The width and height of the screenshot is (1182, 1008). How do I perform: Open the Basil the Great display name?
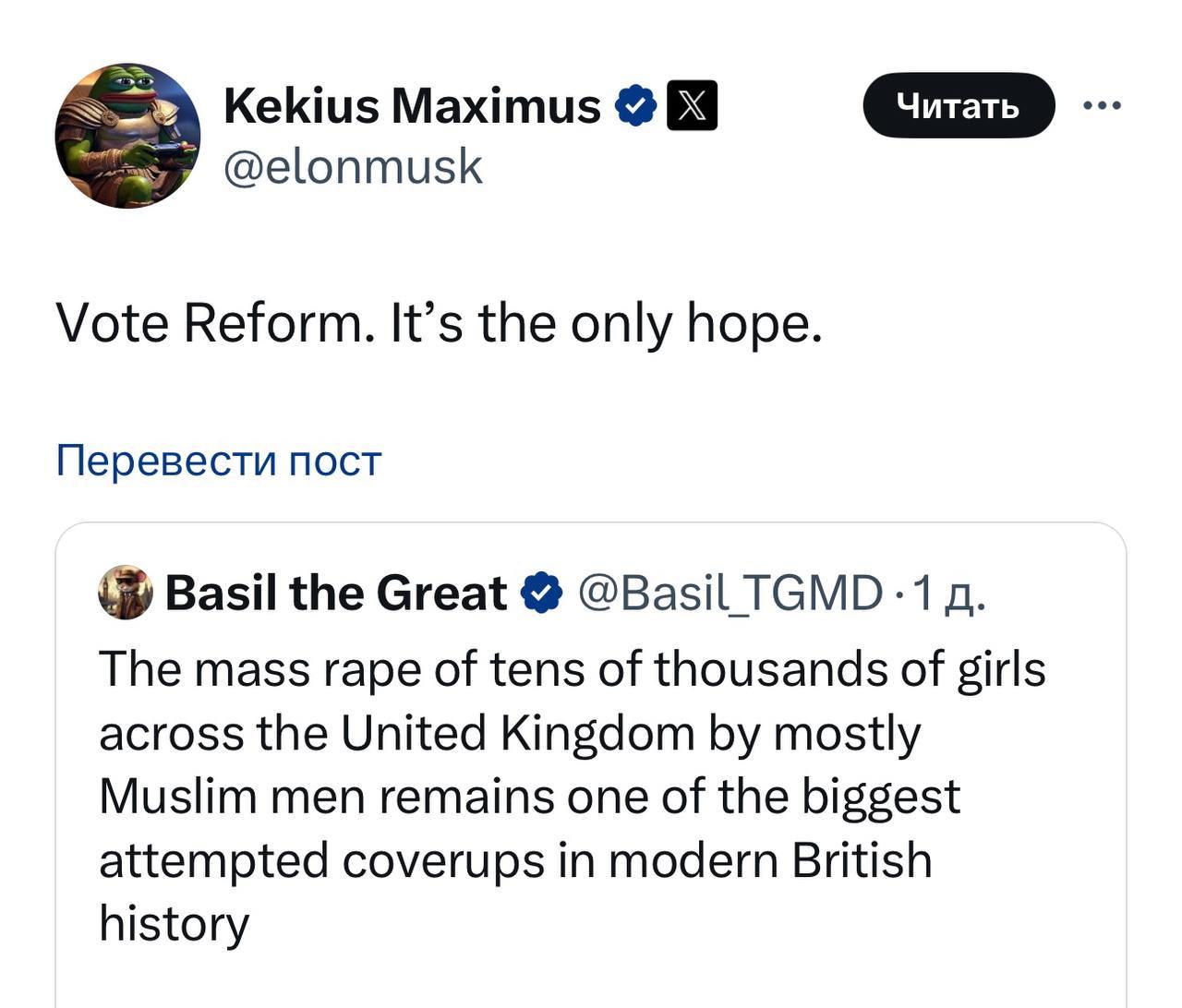(x=335, y=593)
